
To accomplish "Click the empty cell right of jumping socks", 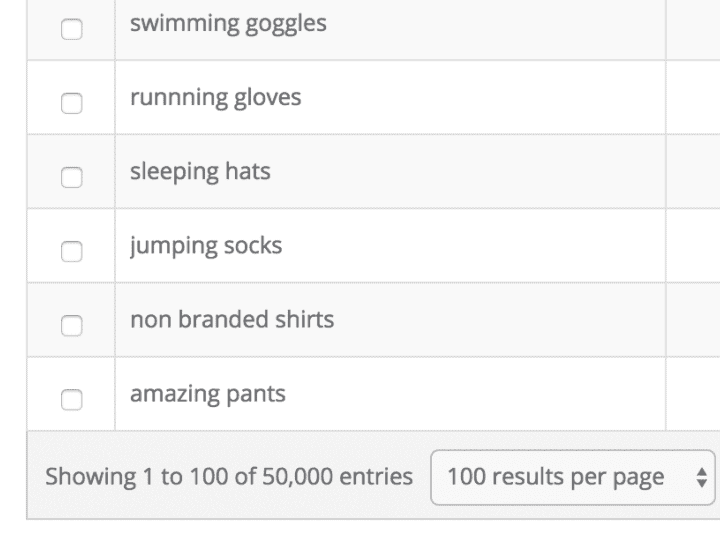I will point(692,245).
